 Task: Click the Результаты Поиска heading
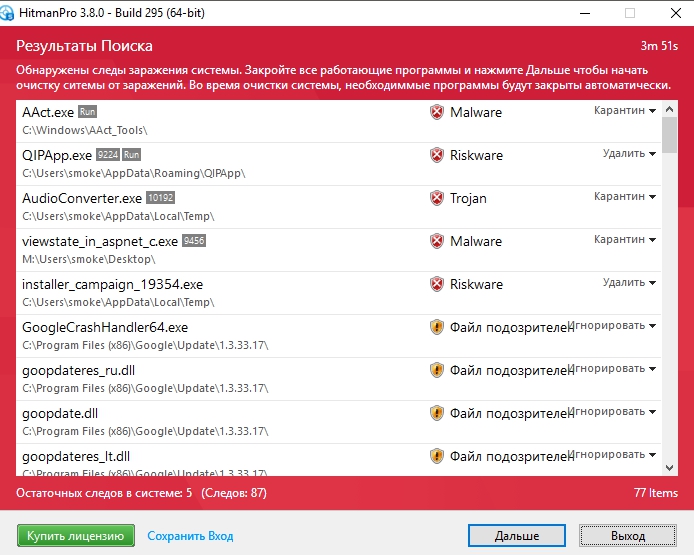(x=84, y=46)
